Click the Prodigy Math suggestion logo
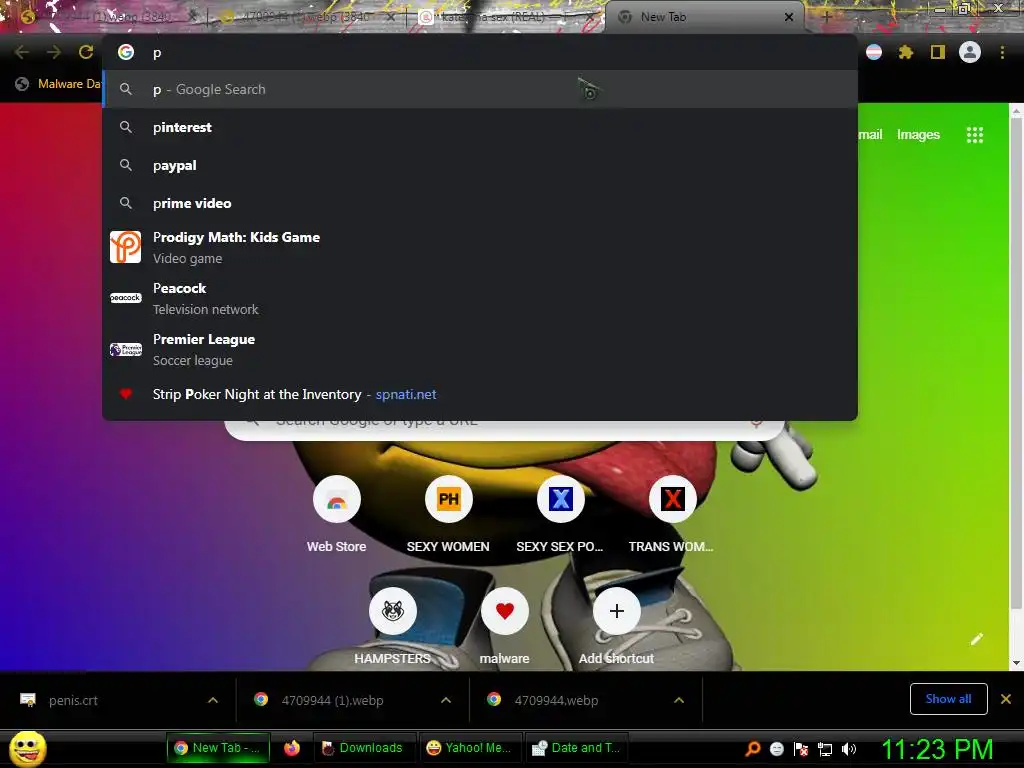The image size is (1024, 768). coord(125,247)
